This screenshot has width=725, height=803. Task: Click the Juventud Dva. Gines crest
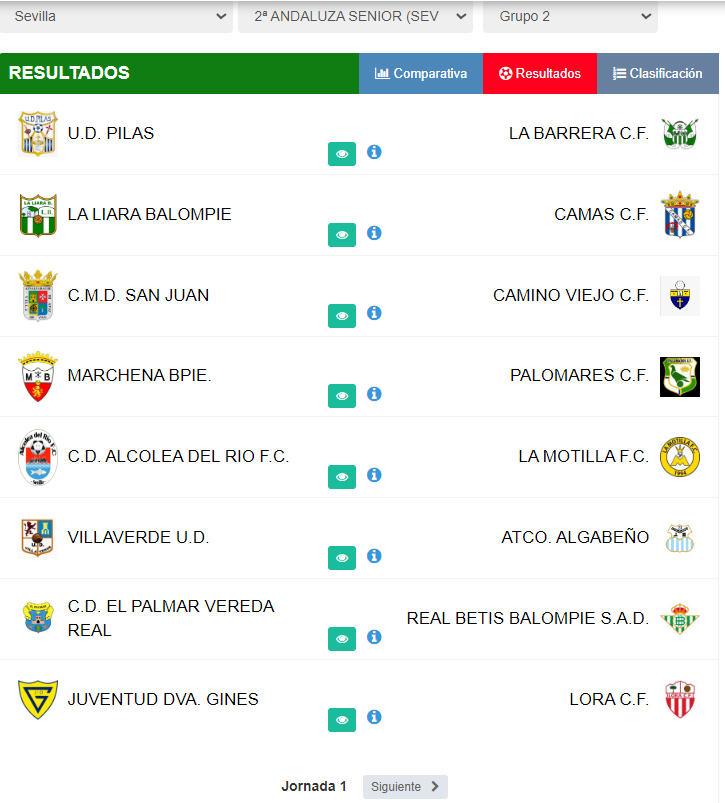pyautogui.click(x=38, y=699)
